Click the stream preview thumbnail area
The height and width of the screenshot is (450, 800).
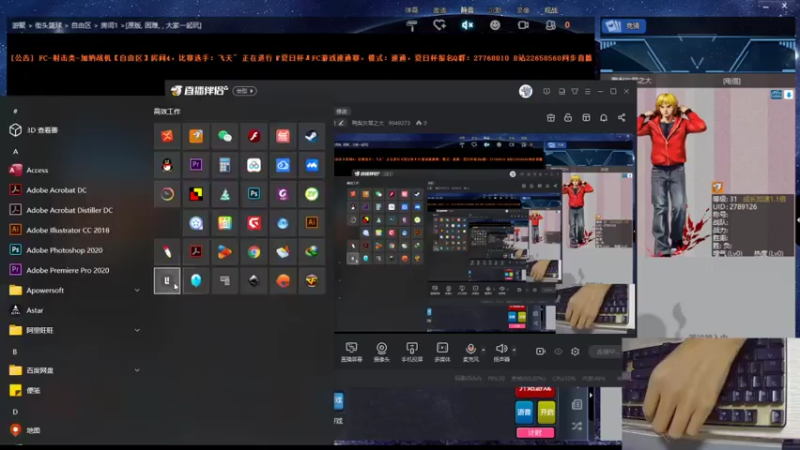pos(485,234)
